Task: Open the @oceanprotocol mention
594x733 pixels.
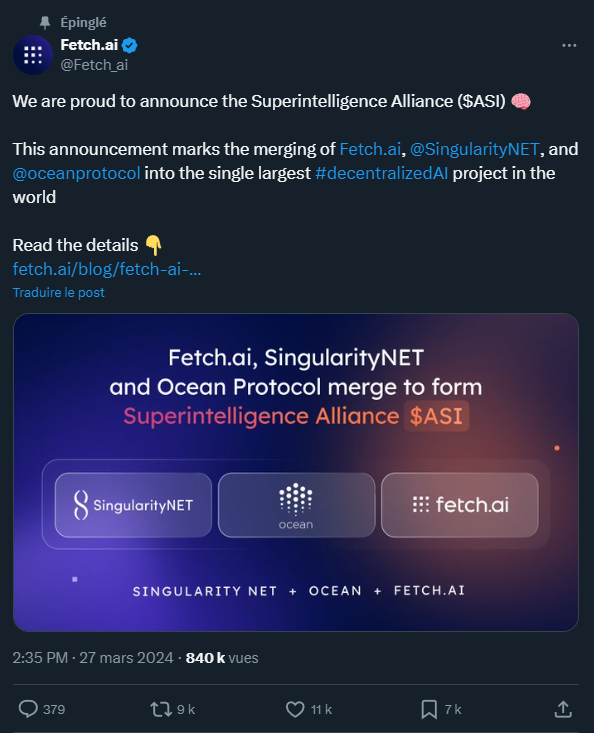Action: tap(76, 173)
